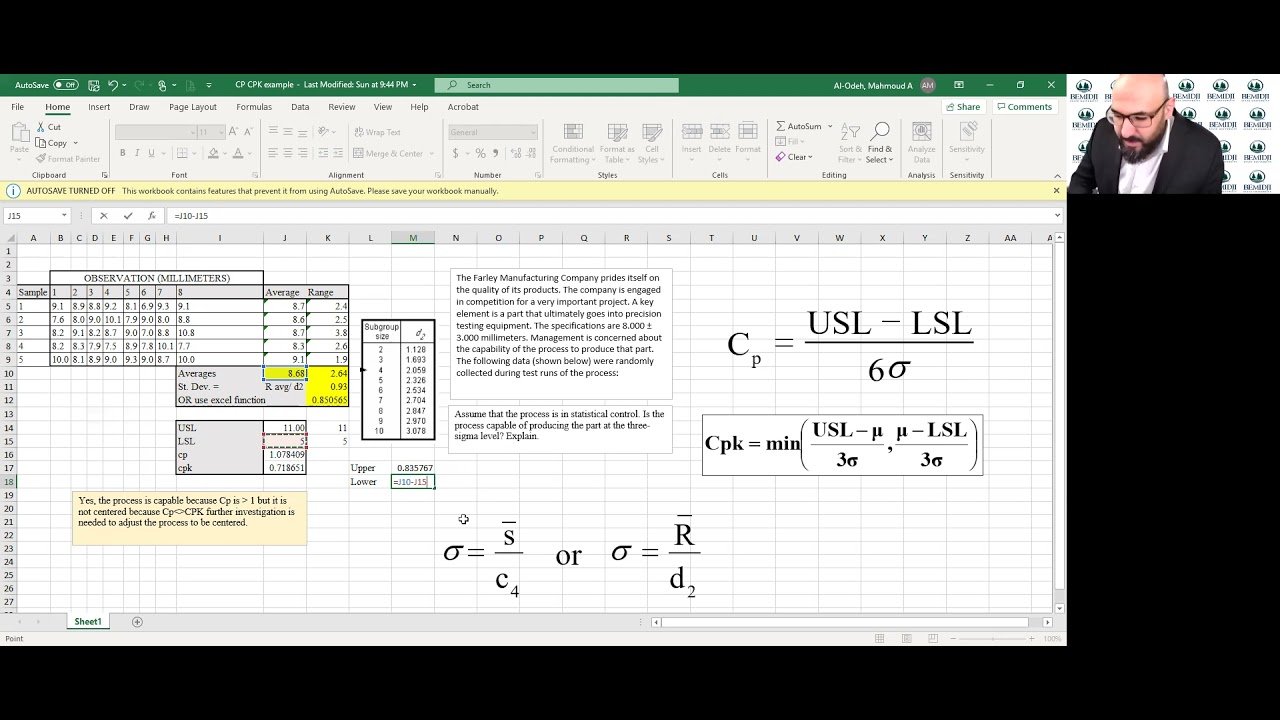Toggle Bold formatting

click(x=123, y=153)
